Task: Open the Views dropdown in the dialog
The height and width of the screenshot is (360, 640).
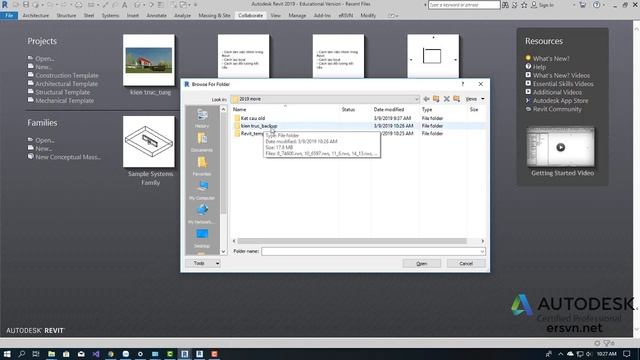Action: tap(475, 99)
